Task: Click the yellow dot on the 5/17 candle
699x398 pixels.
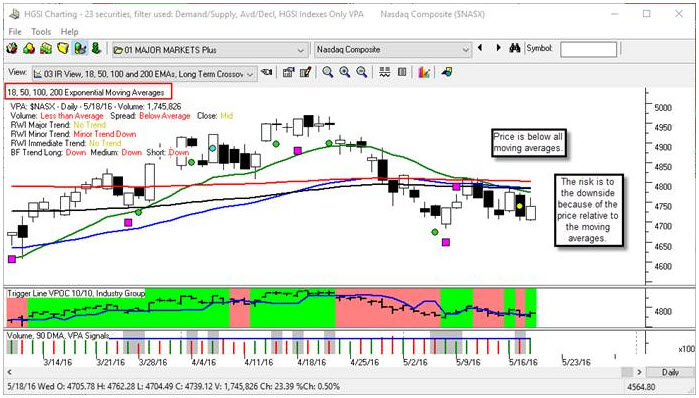Action: click(520, 206)
